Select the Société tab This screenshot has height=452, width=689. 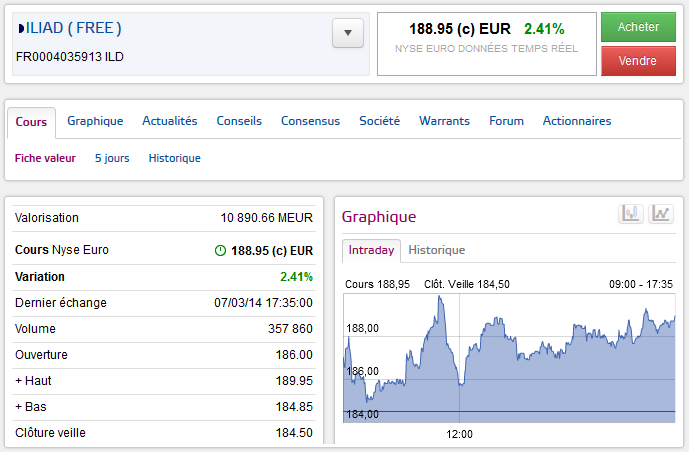(379, 121)
